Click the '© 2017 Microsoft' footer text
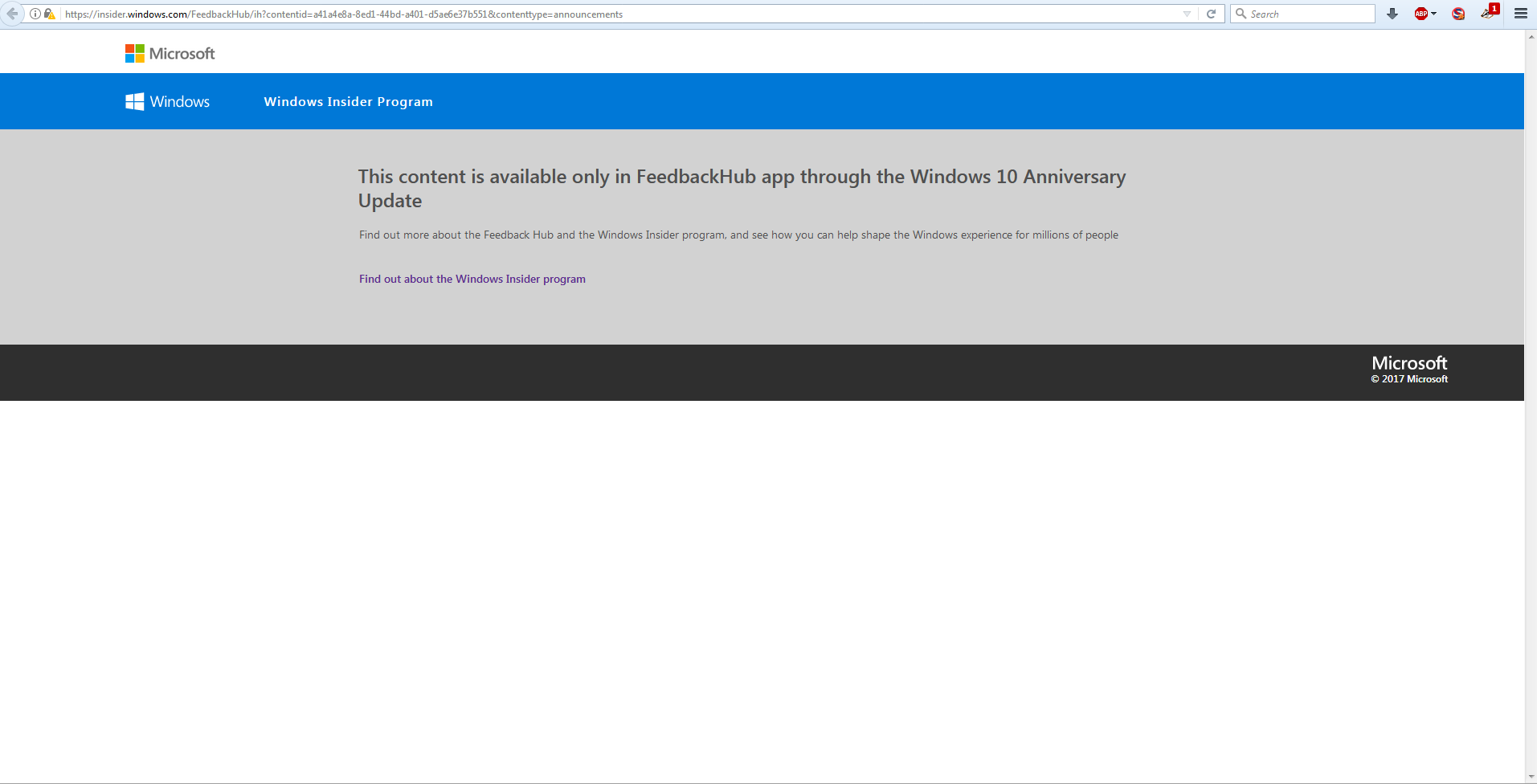The height and width of the screenshot is (784, 1537). pyautogui.click(x=1409, y=379)
